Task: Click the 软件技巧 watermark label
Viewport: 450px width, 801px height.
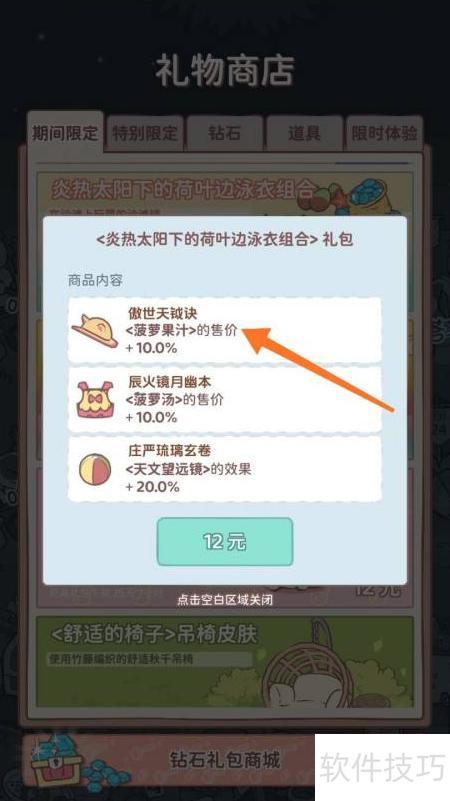Action: click(x=382, y=767)
